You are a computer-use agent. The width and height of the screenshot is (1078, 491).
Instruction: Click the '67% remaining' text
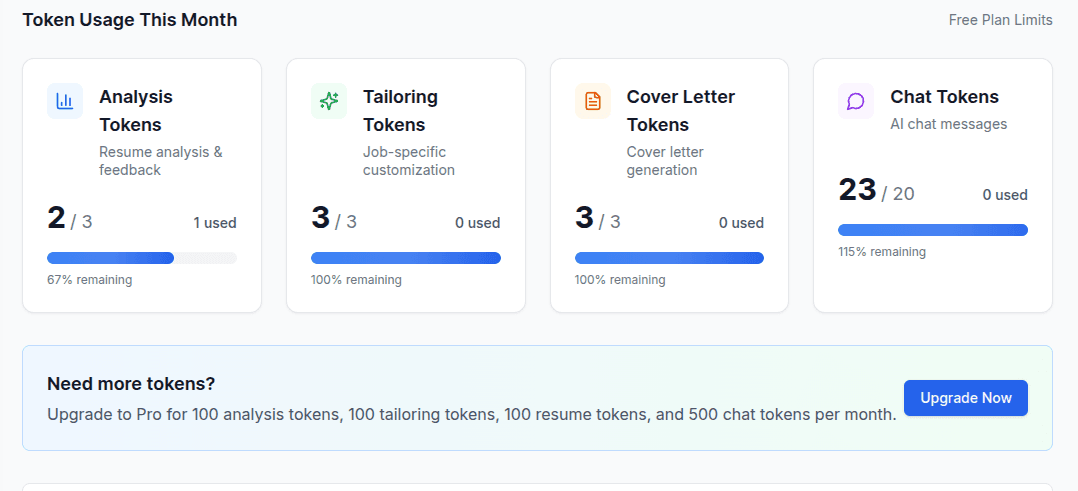pos(89,280)
